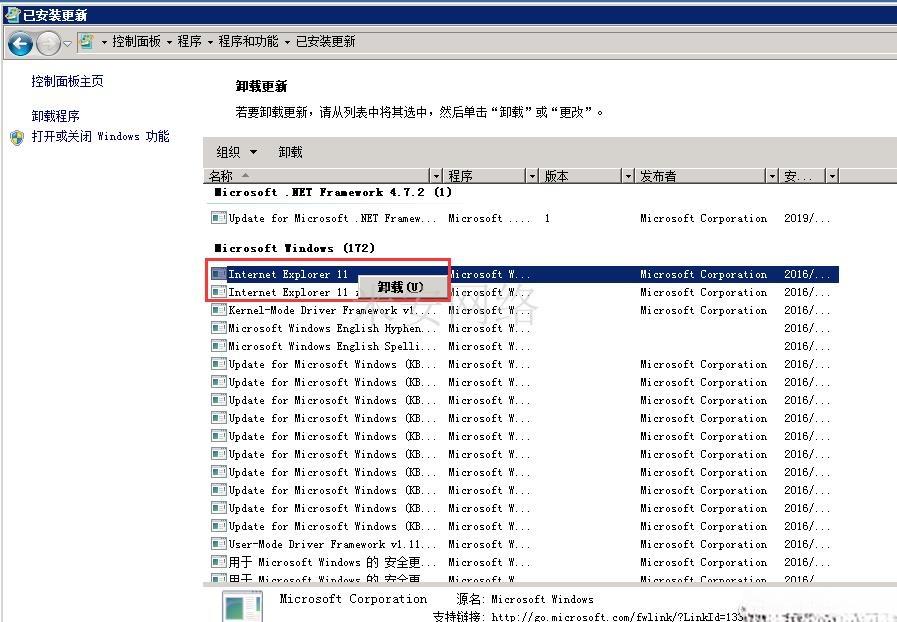Click the icon of the highlighted Internet Explorer 11 row
Screen dimensions: 897x622
click(218, 274)
